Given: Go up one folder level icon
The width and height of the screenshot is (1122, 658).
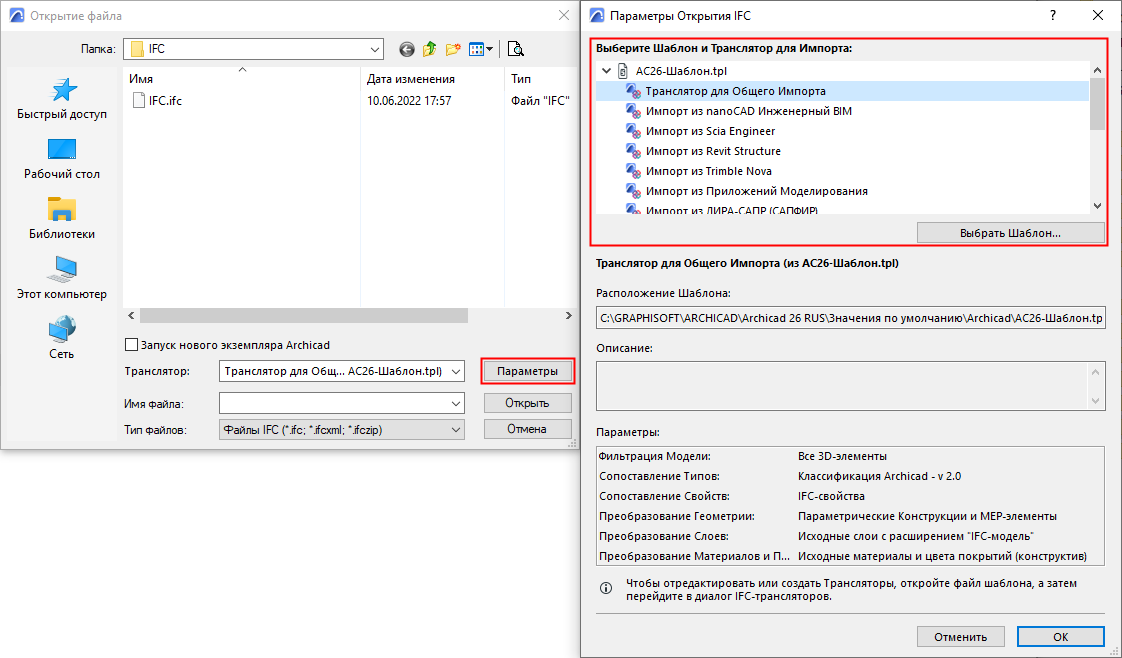Looking at the screenshot, I should 429,49.
